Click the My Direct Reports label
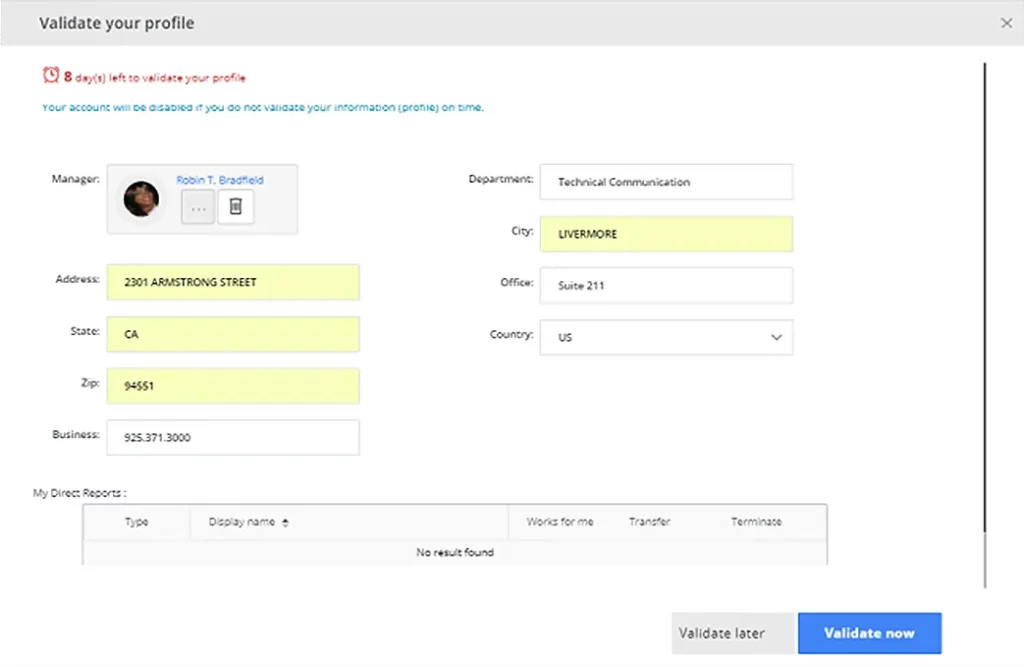1024x667 pixels. pos(80,493)
